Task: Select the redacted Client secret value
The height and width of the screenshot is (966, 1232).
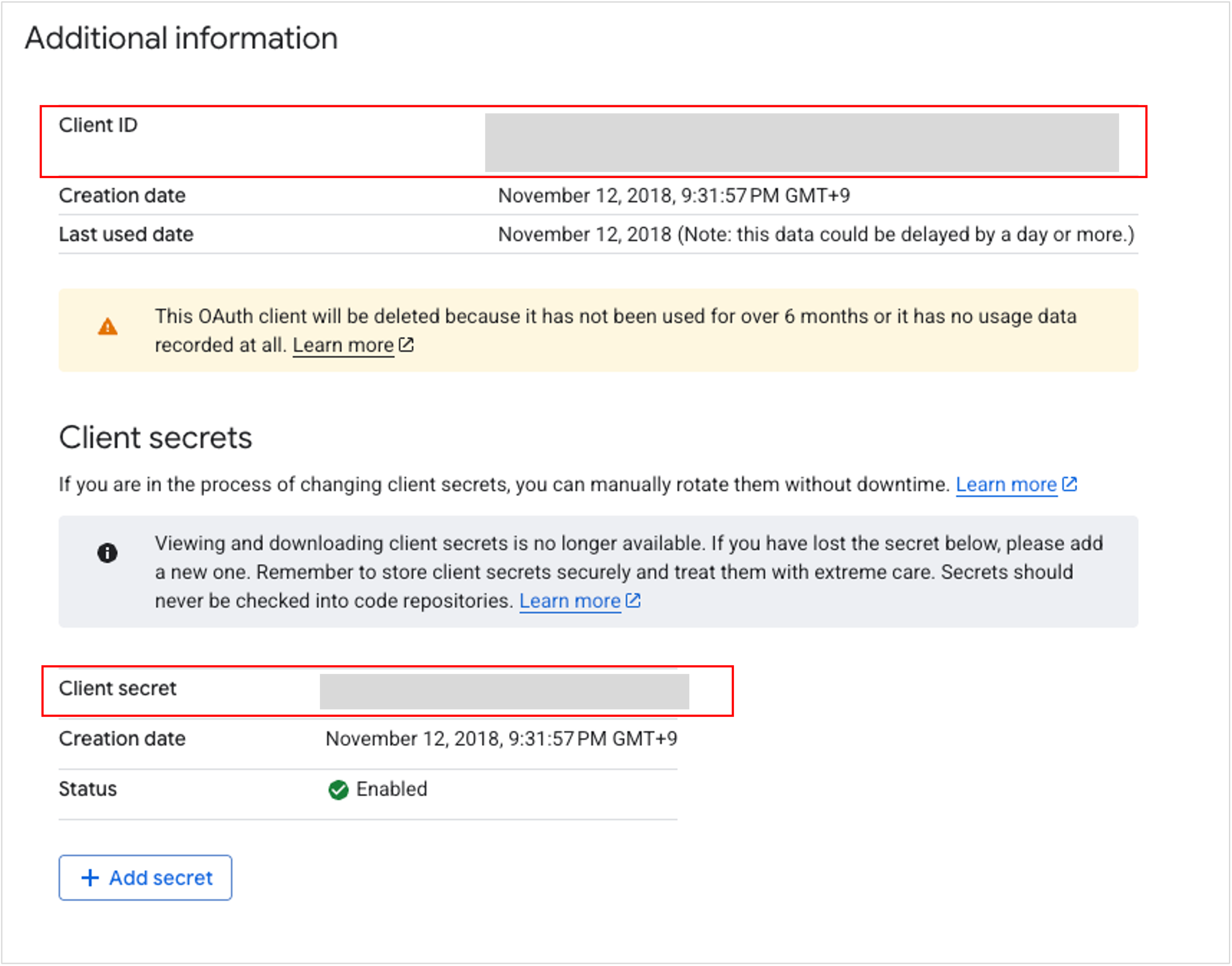Action: coord(505,691)
